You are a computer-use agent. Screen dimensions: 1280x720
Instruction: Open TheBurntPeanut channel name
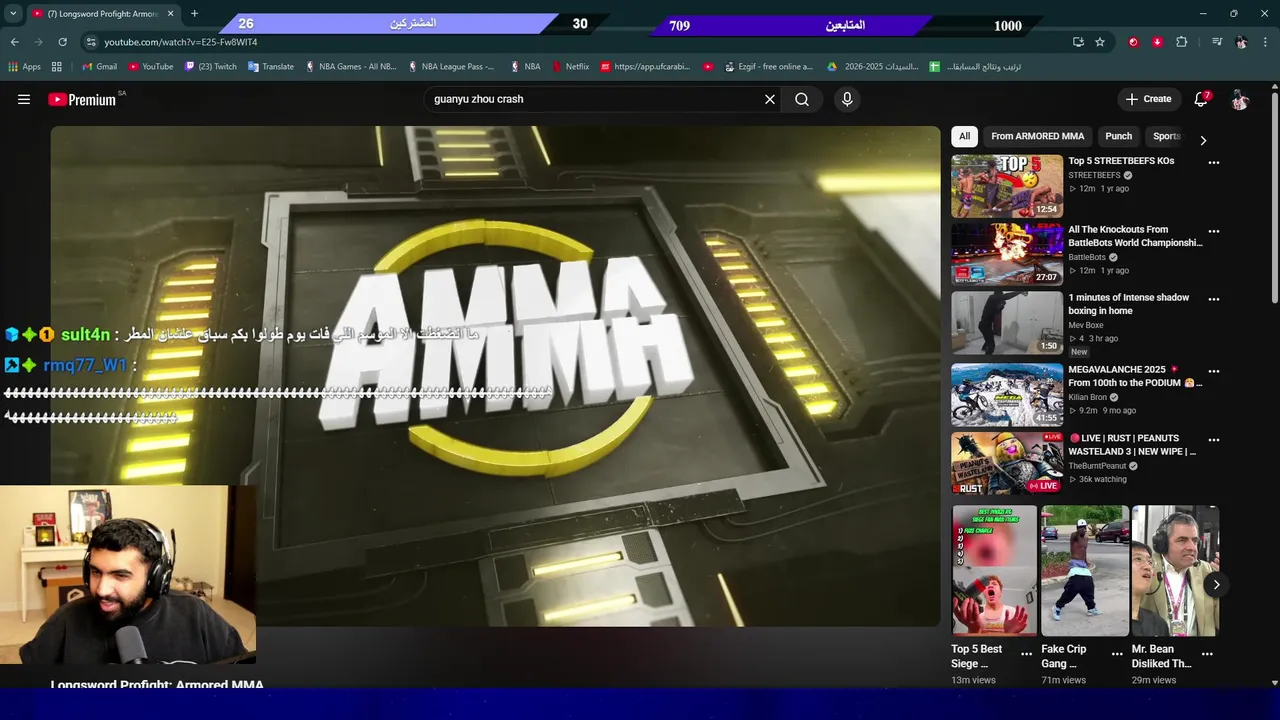click(1098, 466)
